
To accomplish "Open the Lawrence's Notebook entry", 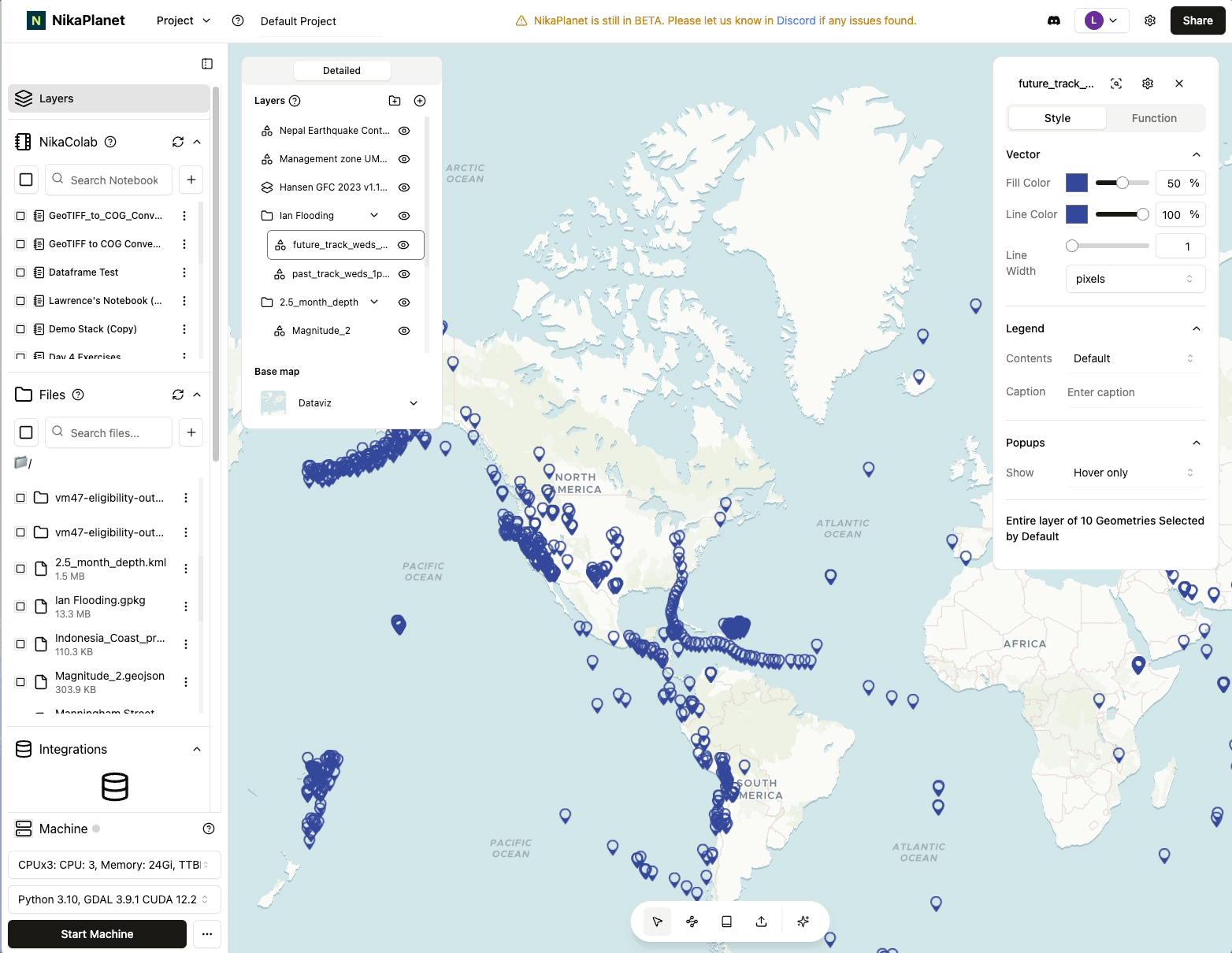I will (105, 301).
